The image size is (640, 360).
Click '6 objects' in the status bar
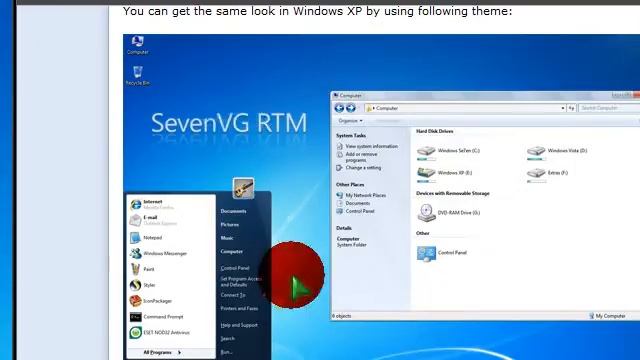pos(342,316)
